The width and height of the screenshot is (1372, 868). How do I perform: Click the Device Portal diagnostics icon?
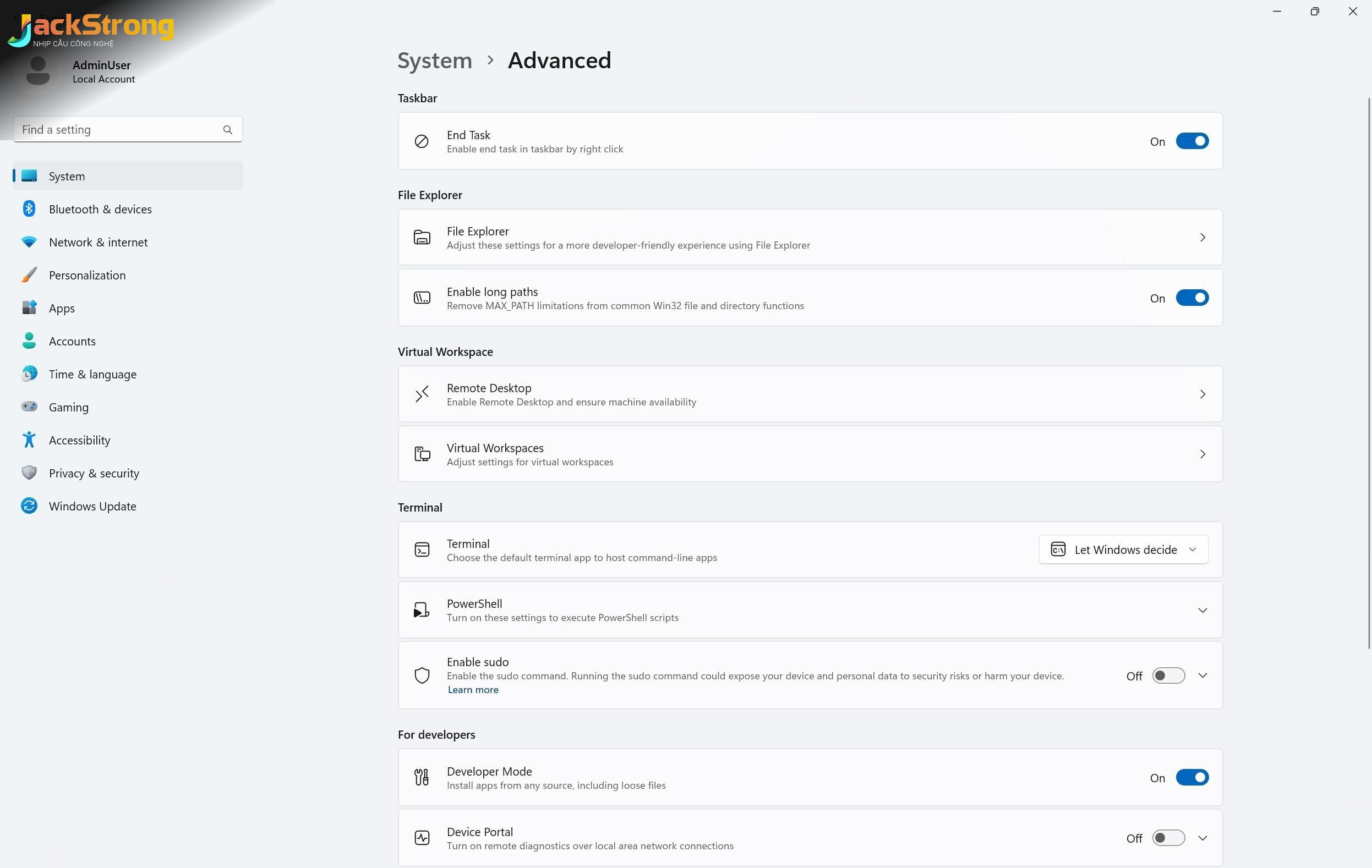tap(422, 838)
